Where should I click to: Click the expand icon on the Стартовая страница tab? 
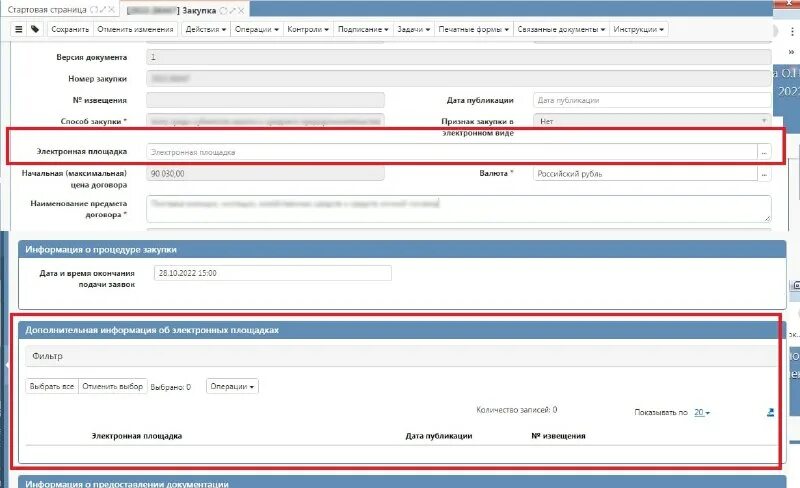point(103,10)
